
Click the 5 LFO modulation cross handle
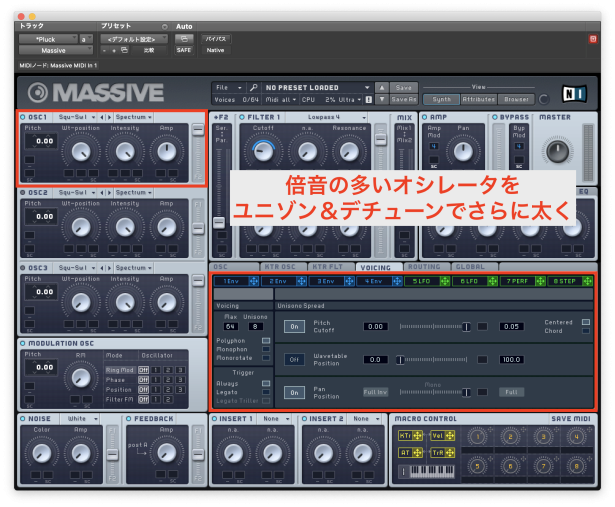click(x=444, y=282)
